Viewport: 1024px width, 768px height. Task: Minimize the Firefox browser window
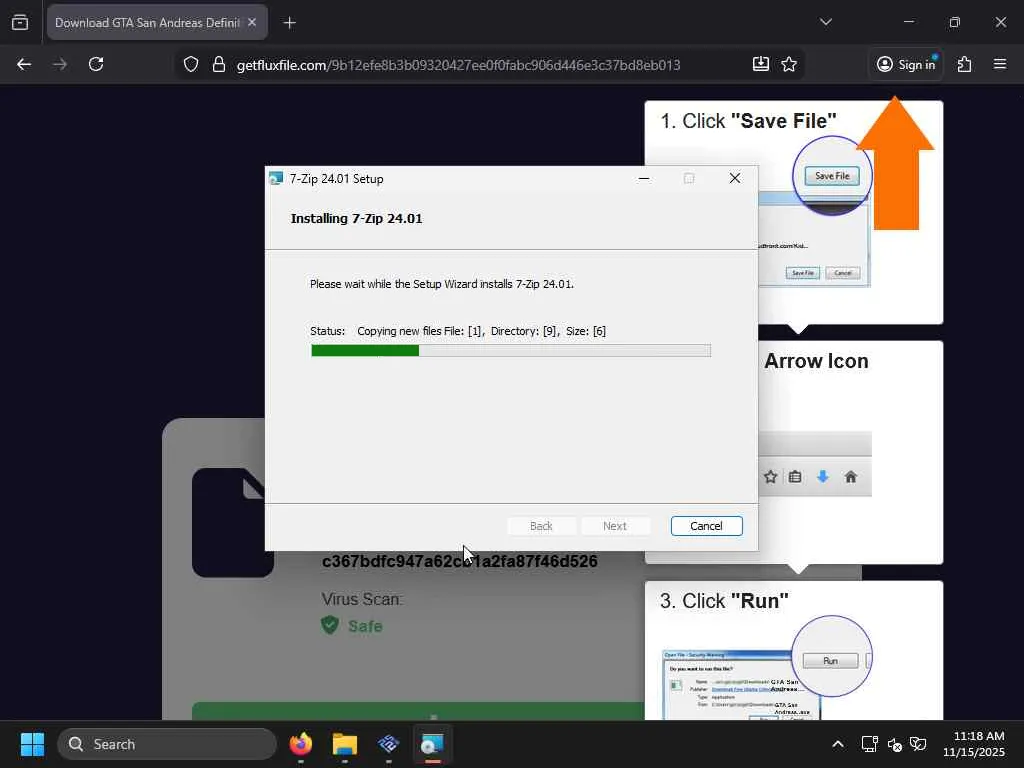coord(908,22)
